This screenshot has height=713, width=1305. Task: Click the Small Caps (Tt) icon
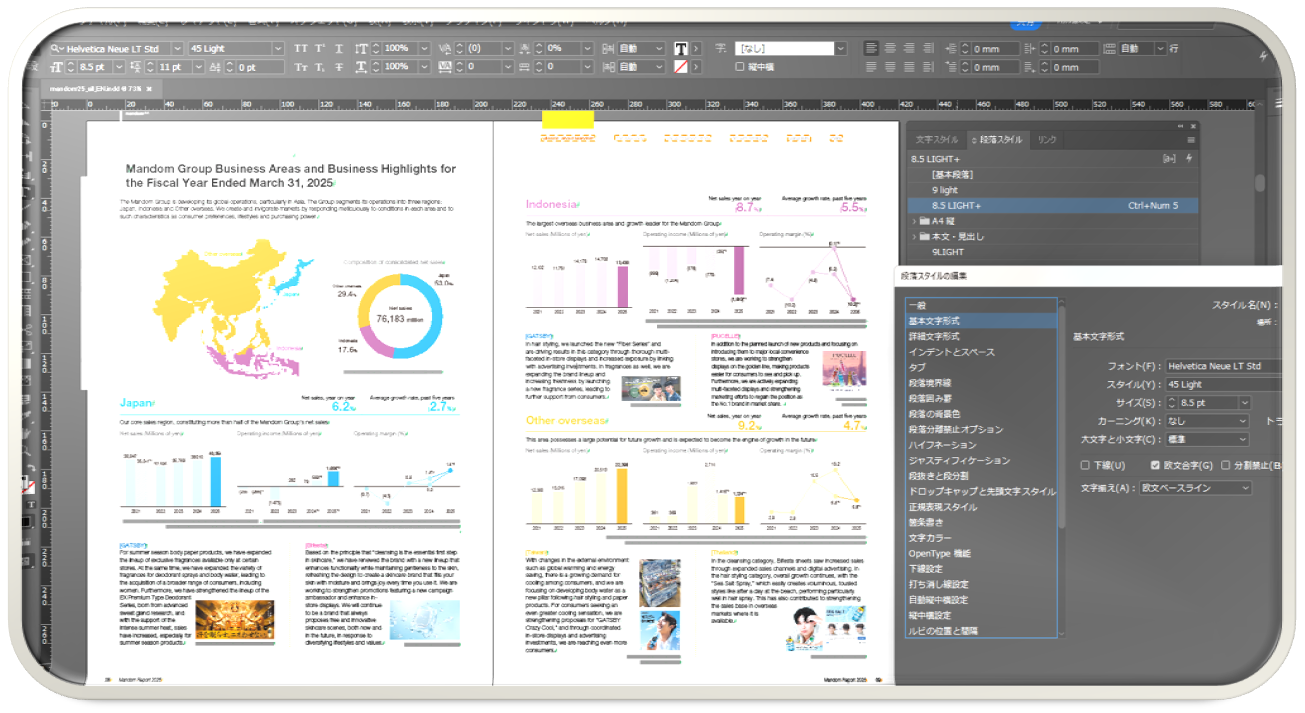click(301, 67)
